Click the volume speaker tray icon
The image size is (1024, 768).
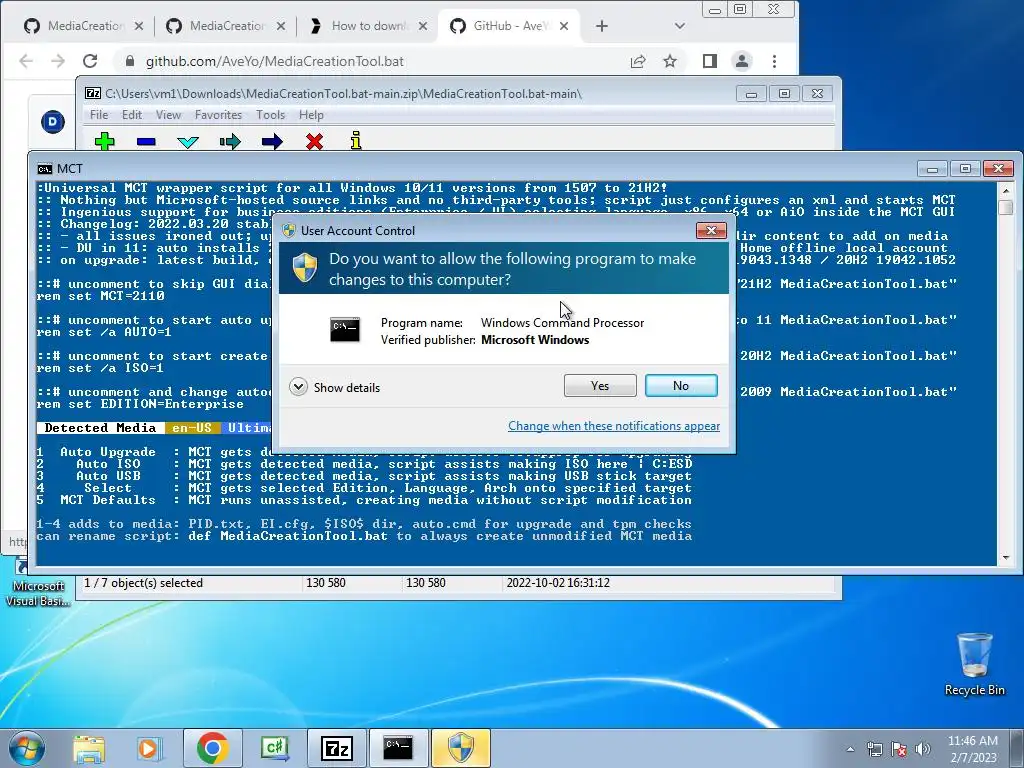(x=923, y=749)
